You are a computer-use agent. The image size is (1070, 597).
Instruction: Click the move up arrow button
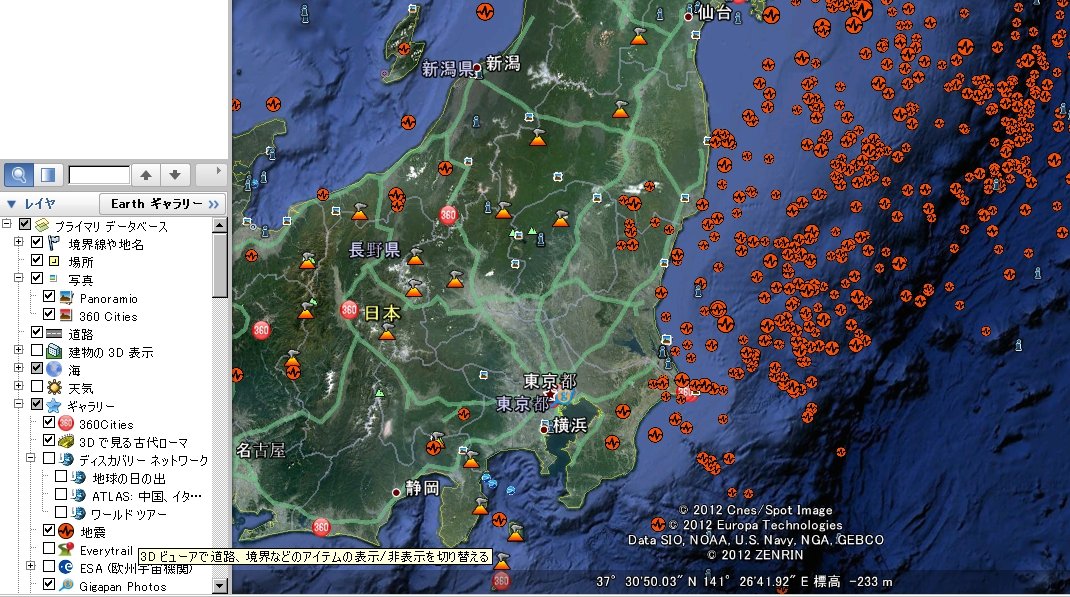[x=146, y=175]
